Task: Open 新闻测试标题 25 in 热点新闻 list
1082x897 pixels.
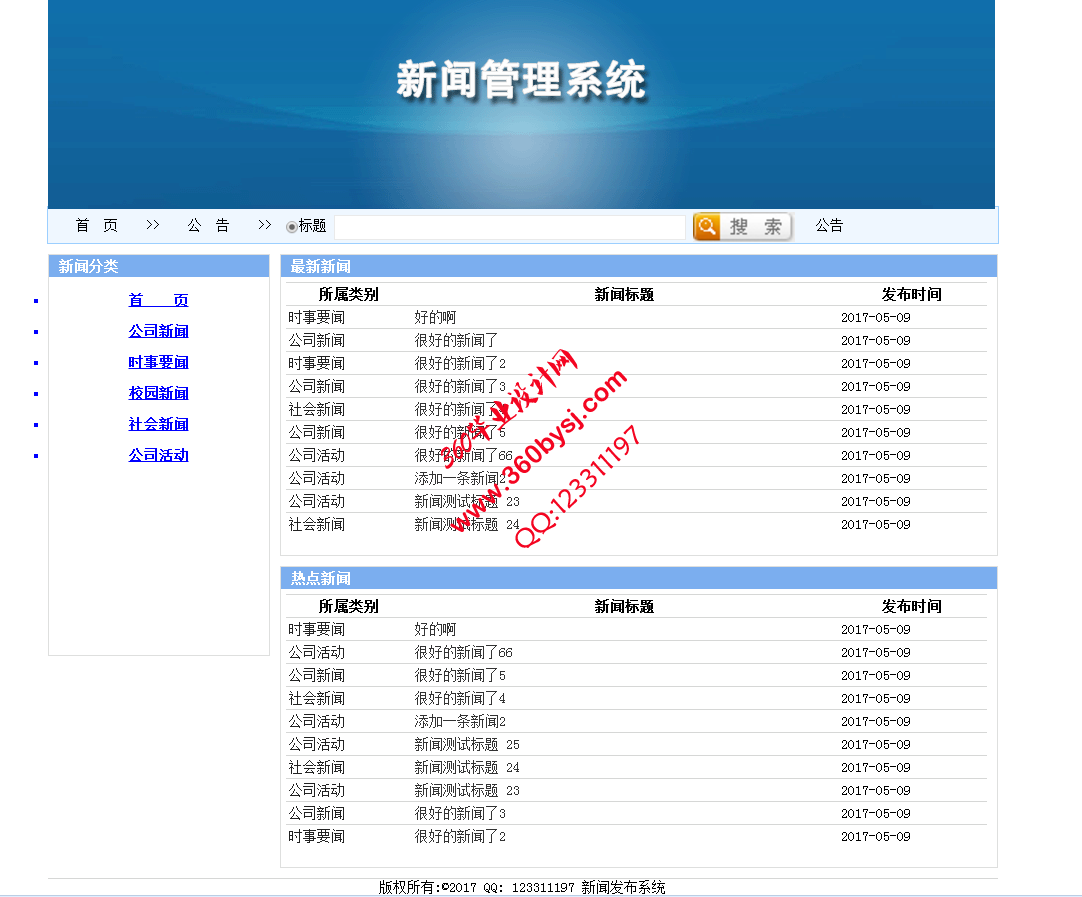Action: pos(467,745)
